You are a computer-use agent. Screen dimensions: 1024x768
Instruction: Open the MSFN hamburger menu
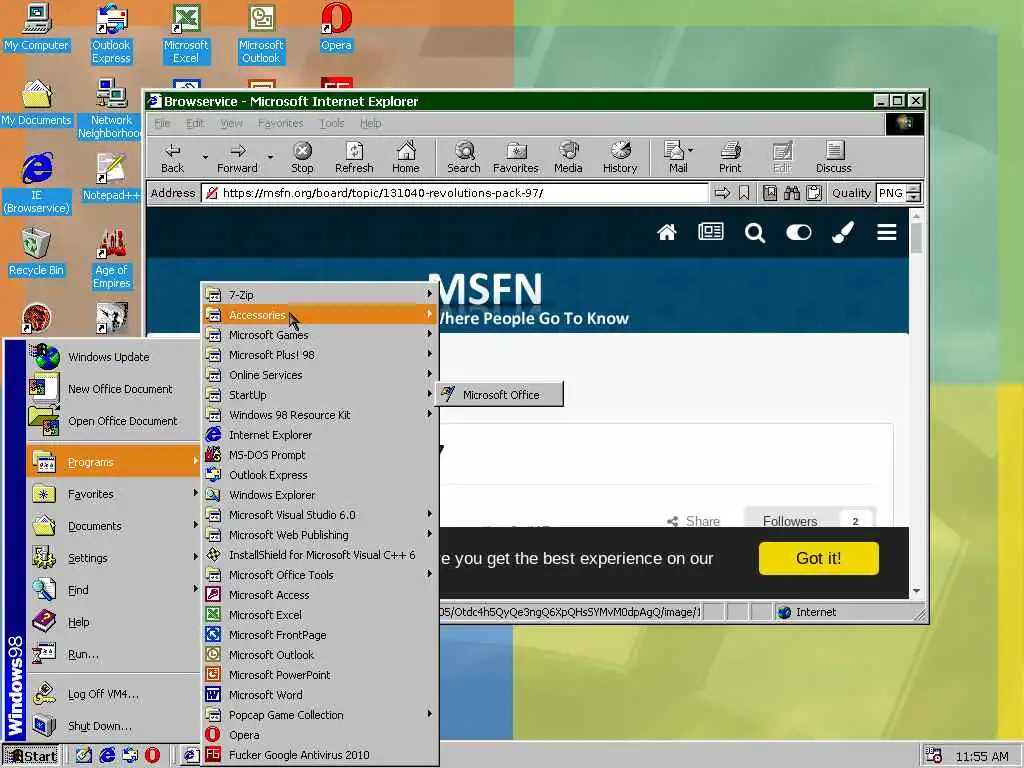[x=886, y=232]
